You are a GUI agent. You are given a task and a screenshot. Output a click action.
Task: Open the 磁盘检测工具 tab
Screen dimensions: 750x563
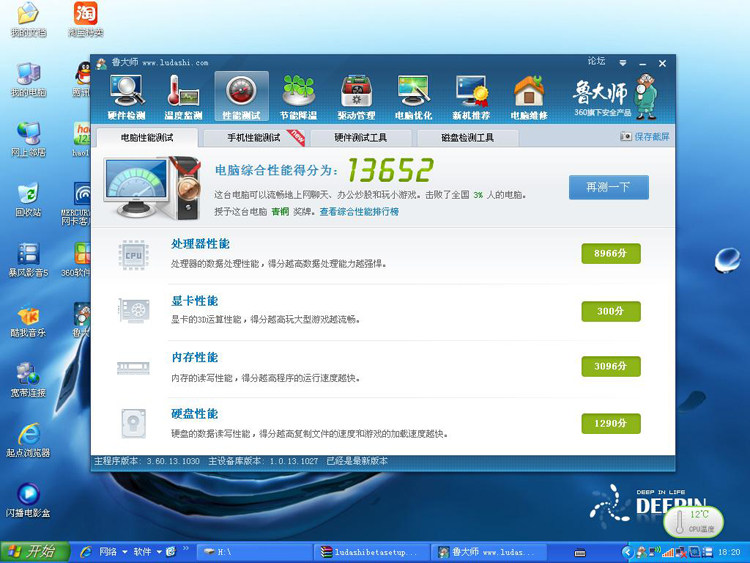[467, 137]
